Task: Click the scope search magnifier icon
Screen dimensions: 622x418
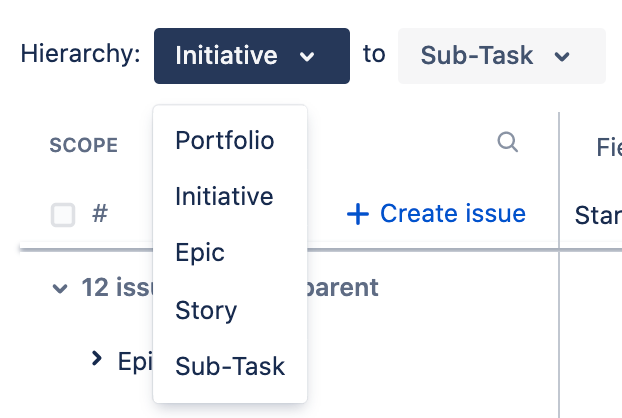Action: (508, 142)
